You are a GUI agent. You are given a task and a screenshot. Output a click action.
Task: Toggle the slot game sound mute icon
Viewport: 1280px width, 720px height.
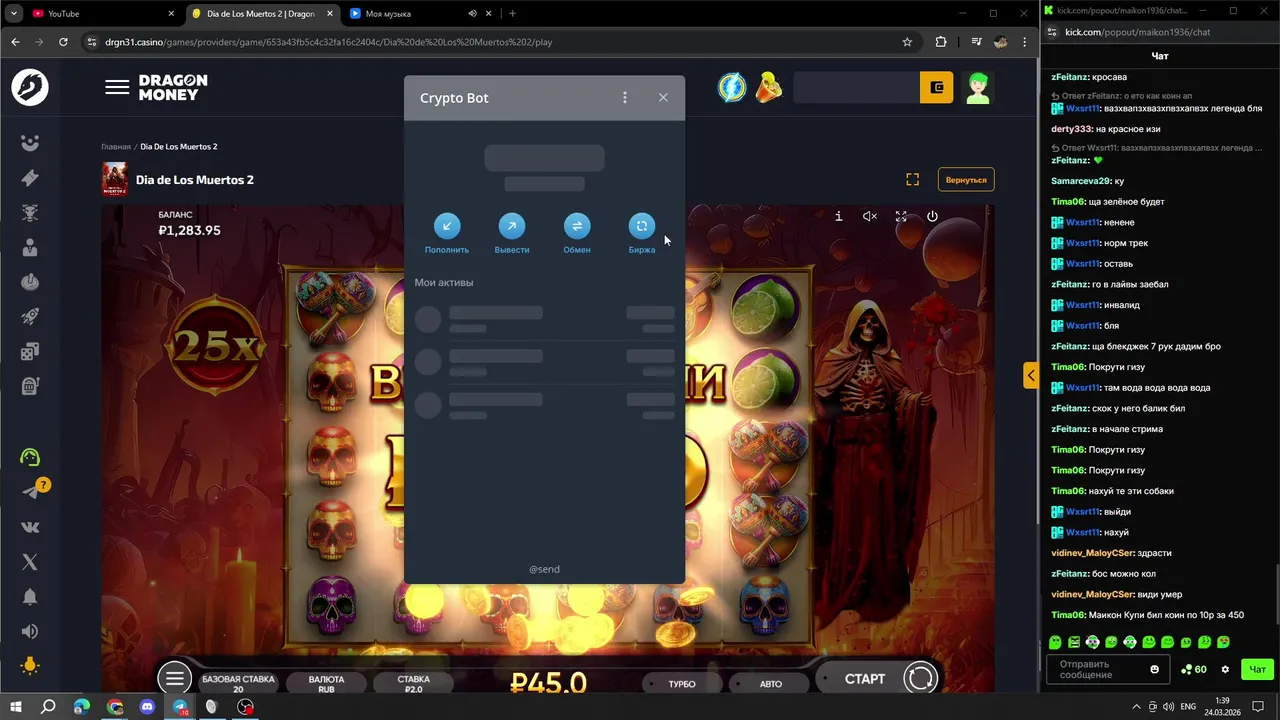(x=870, y=216)
